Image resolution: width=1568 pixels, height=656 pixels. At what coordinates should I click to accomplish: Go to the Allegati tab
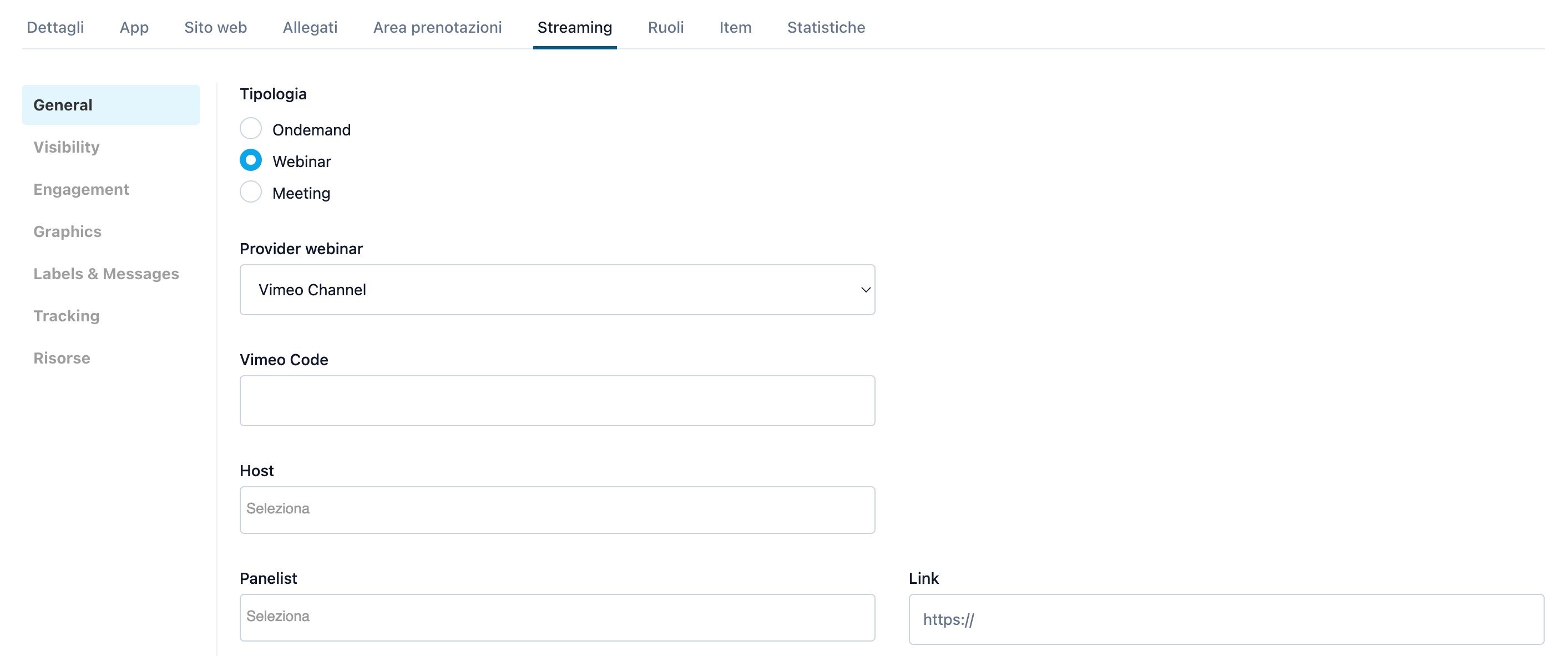click(310, 27)
